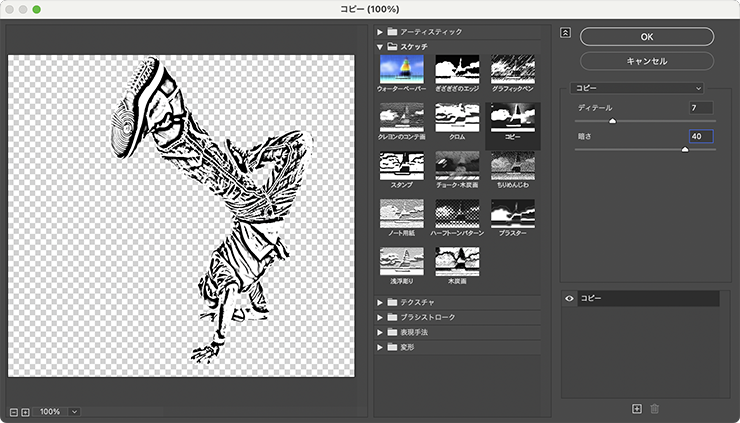Click the delete effect layer trash icon
Viewport: 740px width, 423px height.
click(655, 408)
